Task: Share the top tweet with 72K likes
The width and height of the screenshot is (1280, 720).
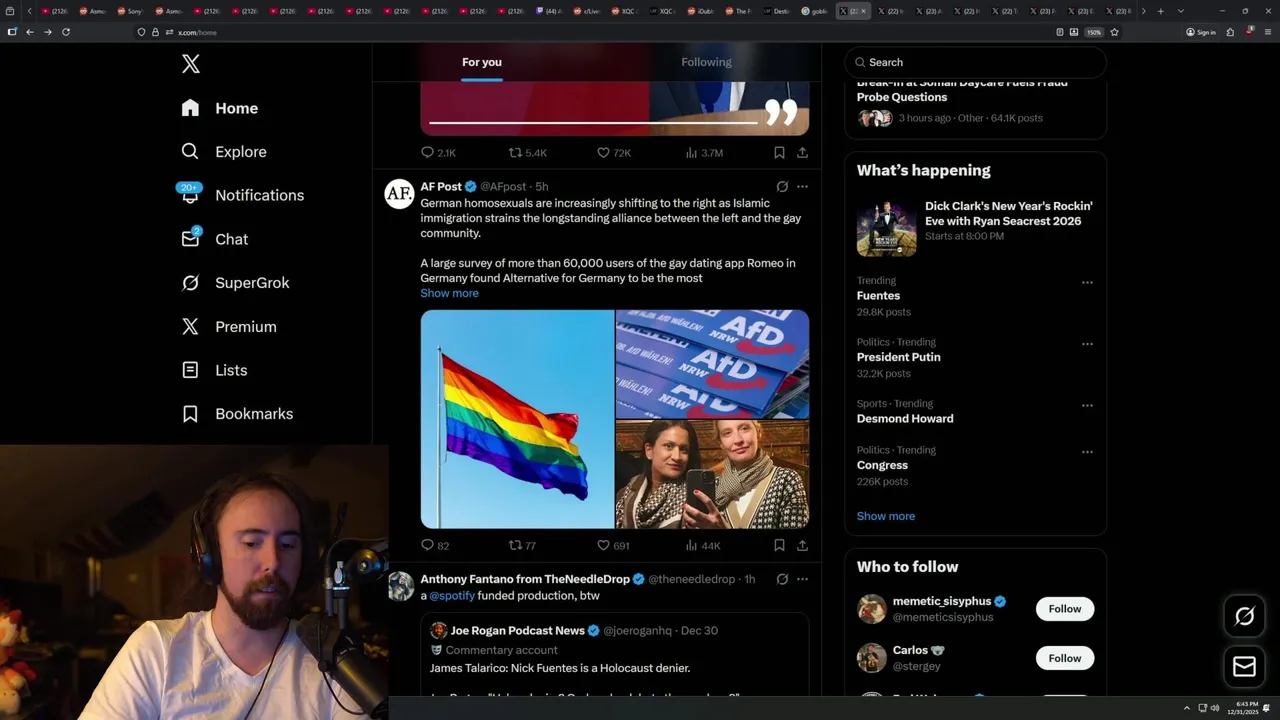Action: [x=802, y=153]
